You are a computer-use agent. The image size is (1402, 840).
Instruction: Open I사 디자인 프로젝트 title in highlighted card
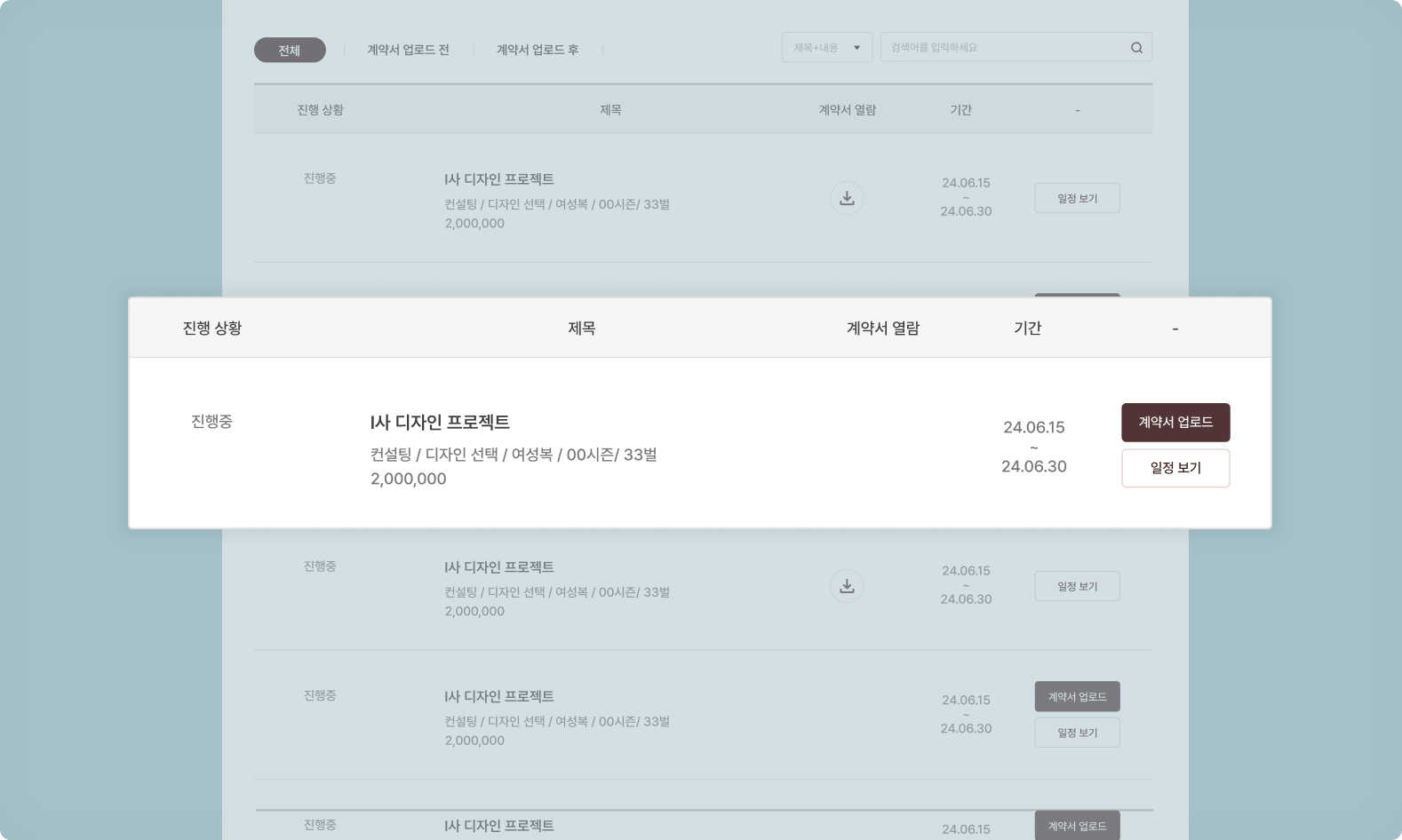440,423
